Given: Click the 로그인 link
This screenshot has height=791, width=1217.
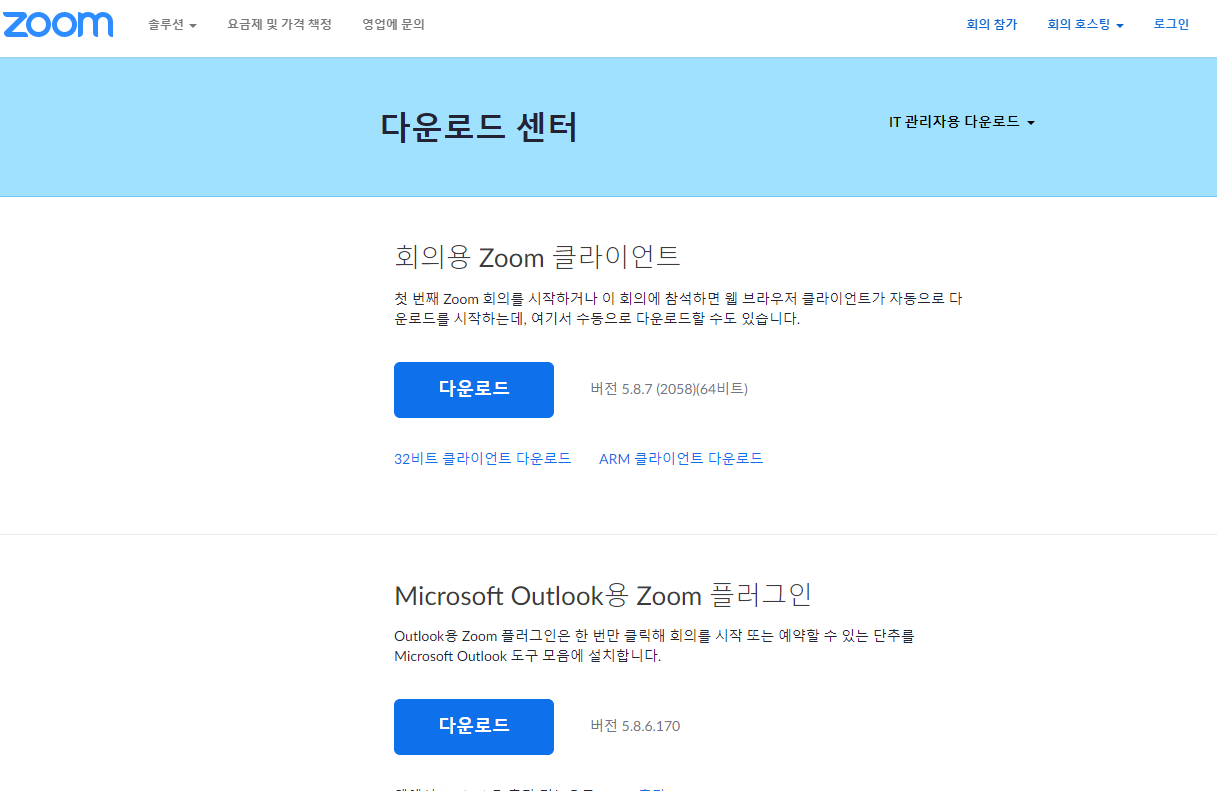Looking at the screenshot, I should tap(1171, 24).
